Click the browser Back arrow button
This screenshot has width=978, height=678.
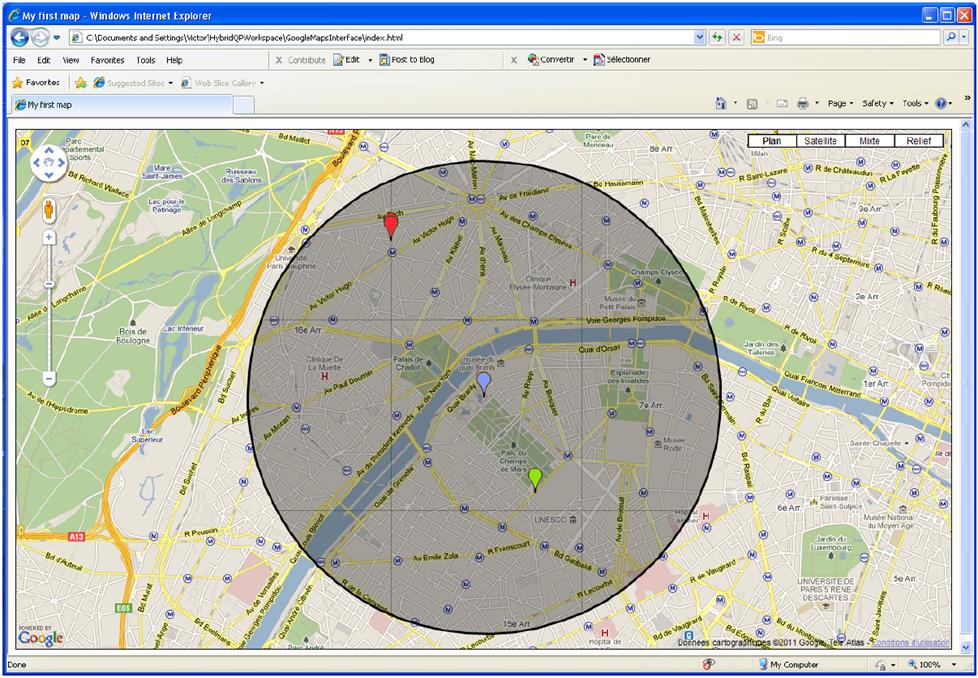[x=20, y=37]
